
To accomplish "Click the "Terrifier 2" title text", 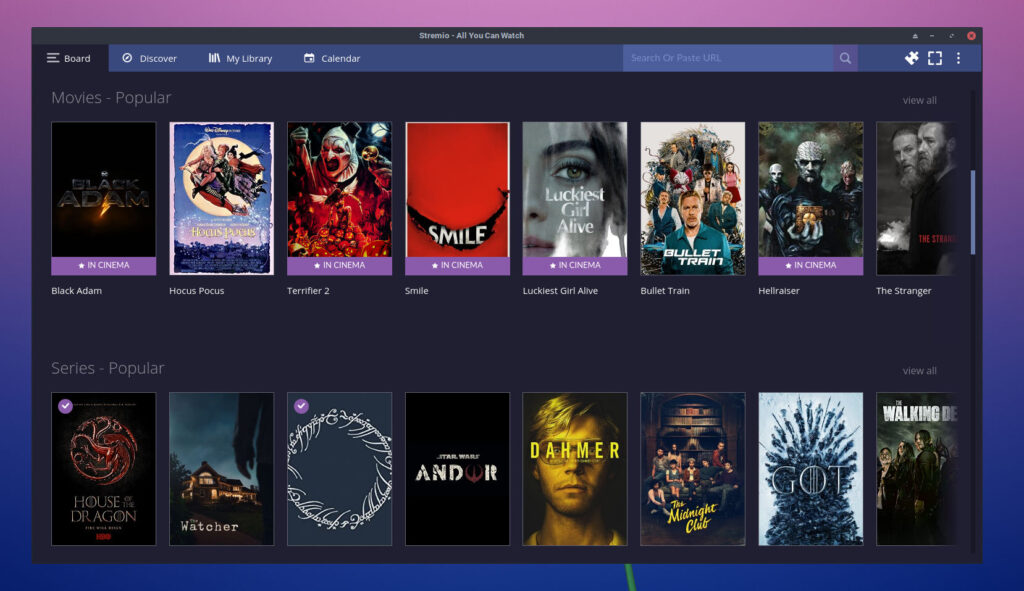I will pyautogui.click(x=308, y=291).
